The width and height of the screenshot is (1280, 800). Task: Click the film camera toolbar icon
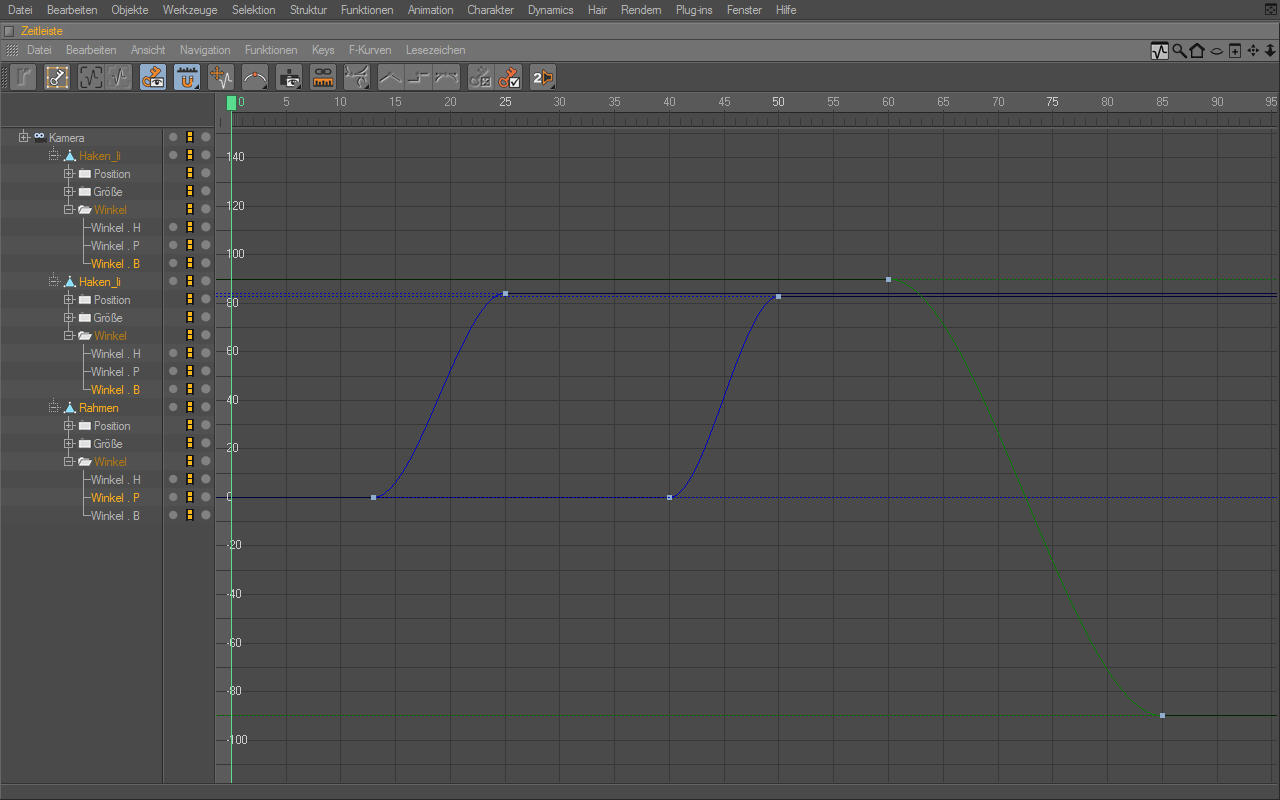coord(289,77)
